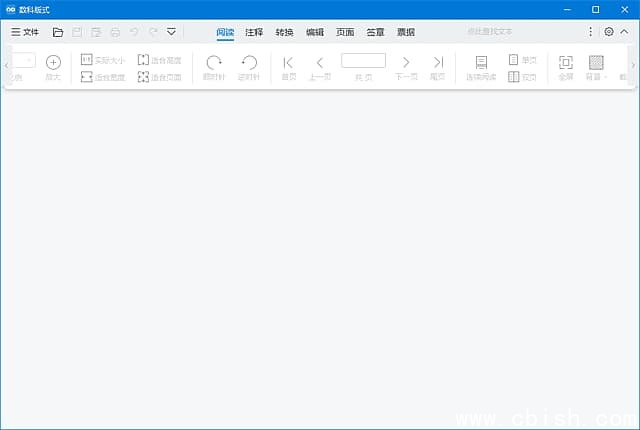Switch to the 票据 tab
Screen dimensions: 640x430
406,32
